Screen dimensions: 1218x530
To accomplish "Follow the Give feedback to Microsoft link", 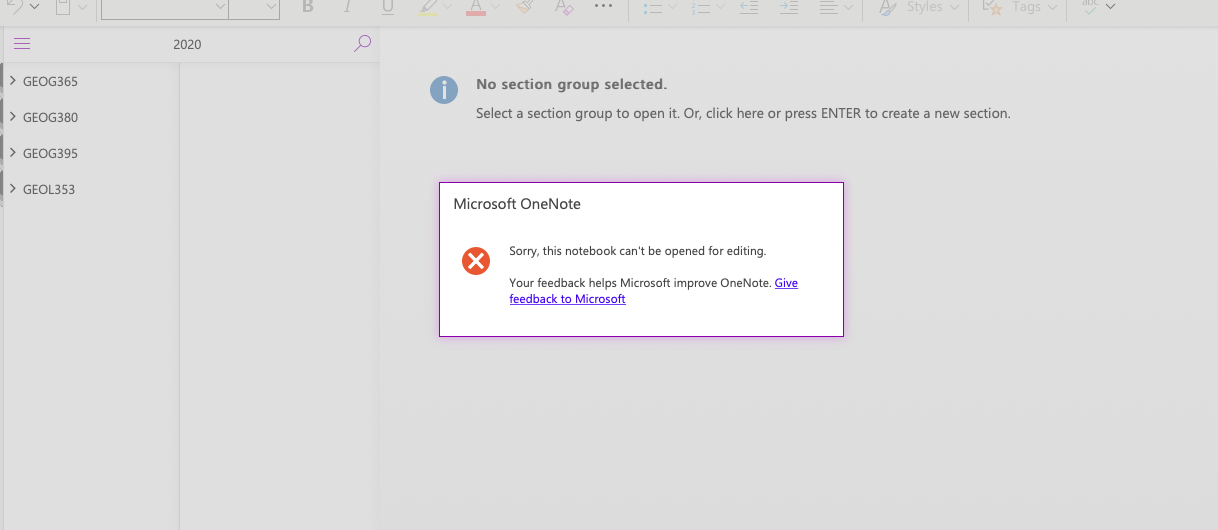I will 654,291.
